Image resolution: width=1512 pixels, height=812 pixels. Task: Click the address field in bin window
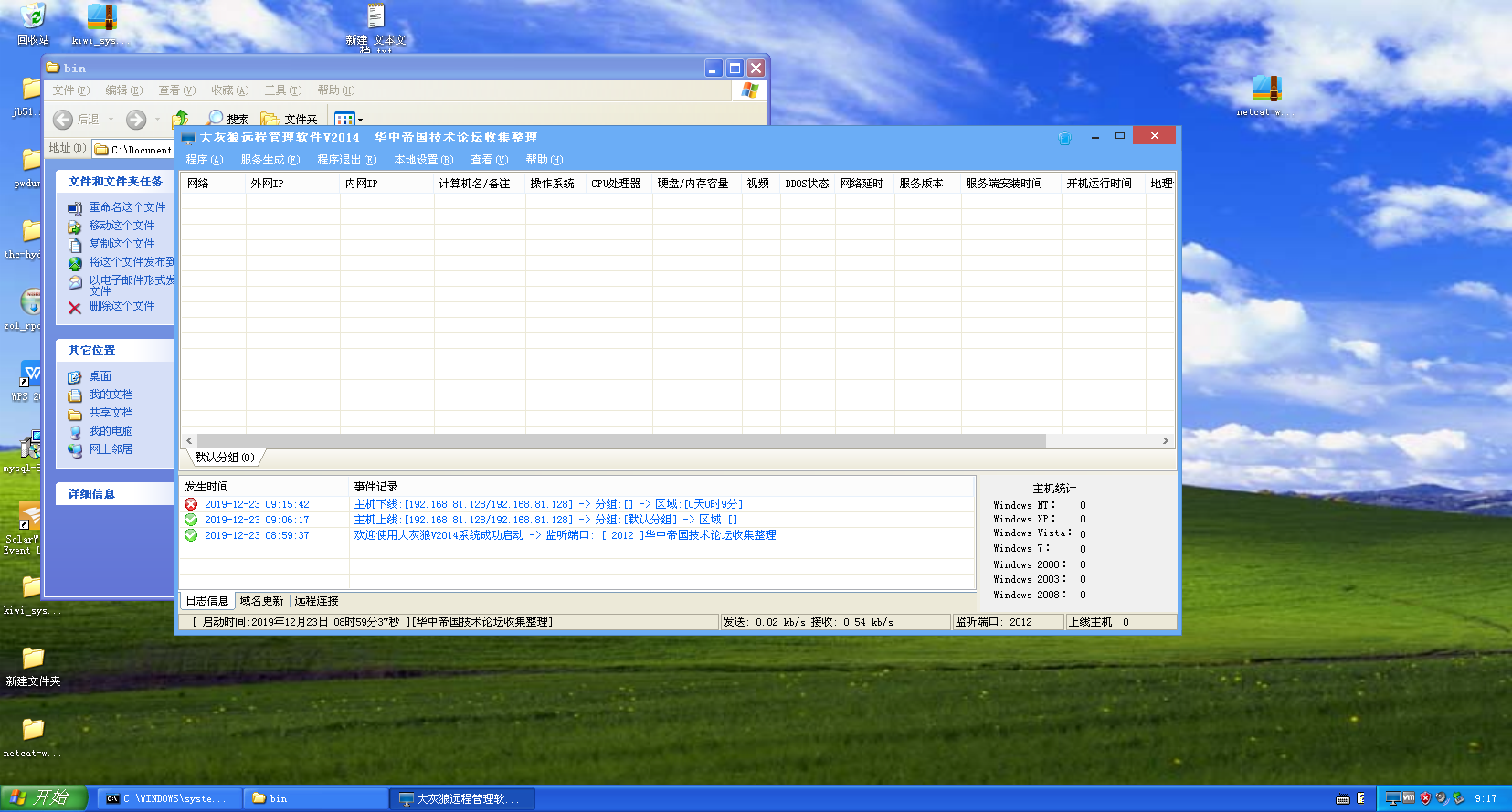point(133,149)
